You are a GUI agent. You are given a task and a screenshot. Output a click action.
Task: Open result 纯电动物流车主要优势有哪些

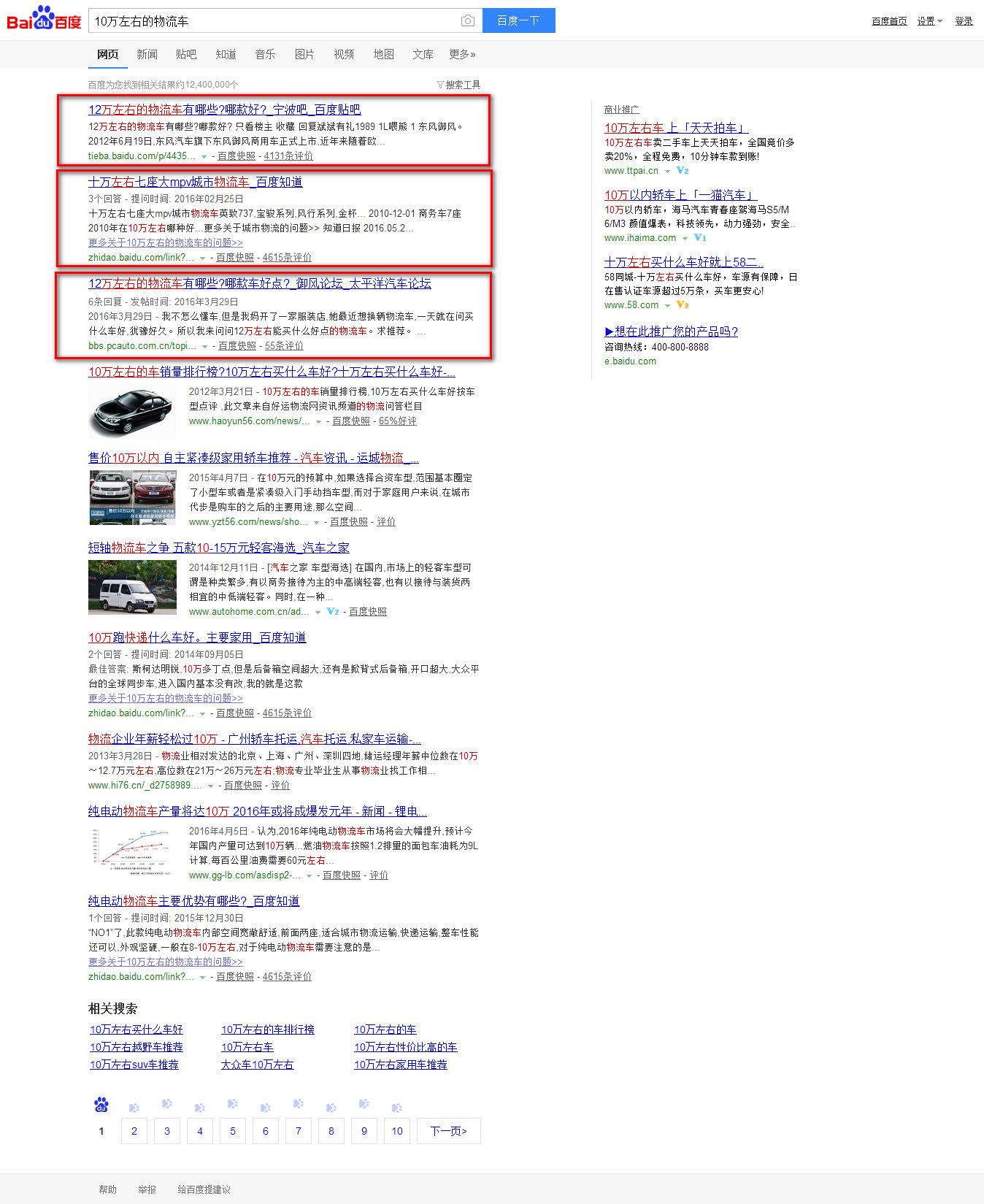point(193,901)
